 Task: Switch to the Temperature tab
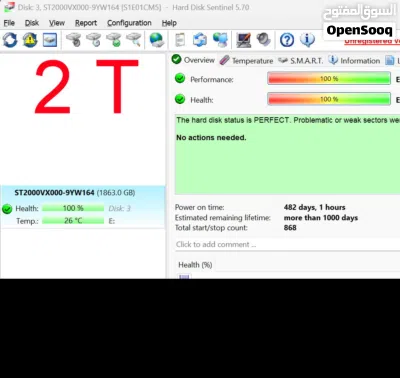click(246, 61)
